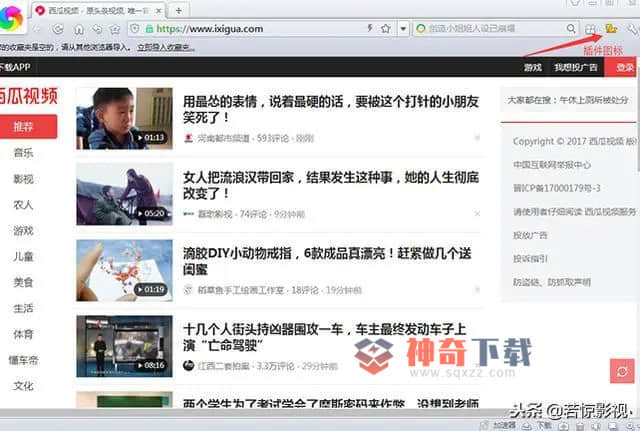Open 游戏 in top navigation
640x431 pixels.
tap(533, 67)
